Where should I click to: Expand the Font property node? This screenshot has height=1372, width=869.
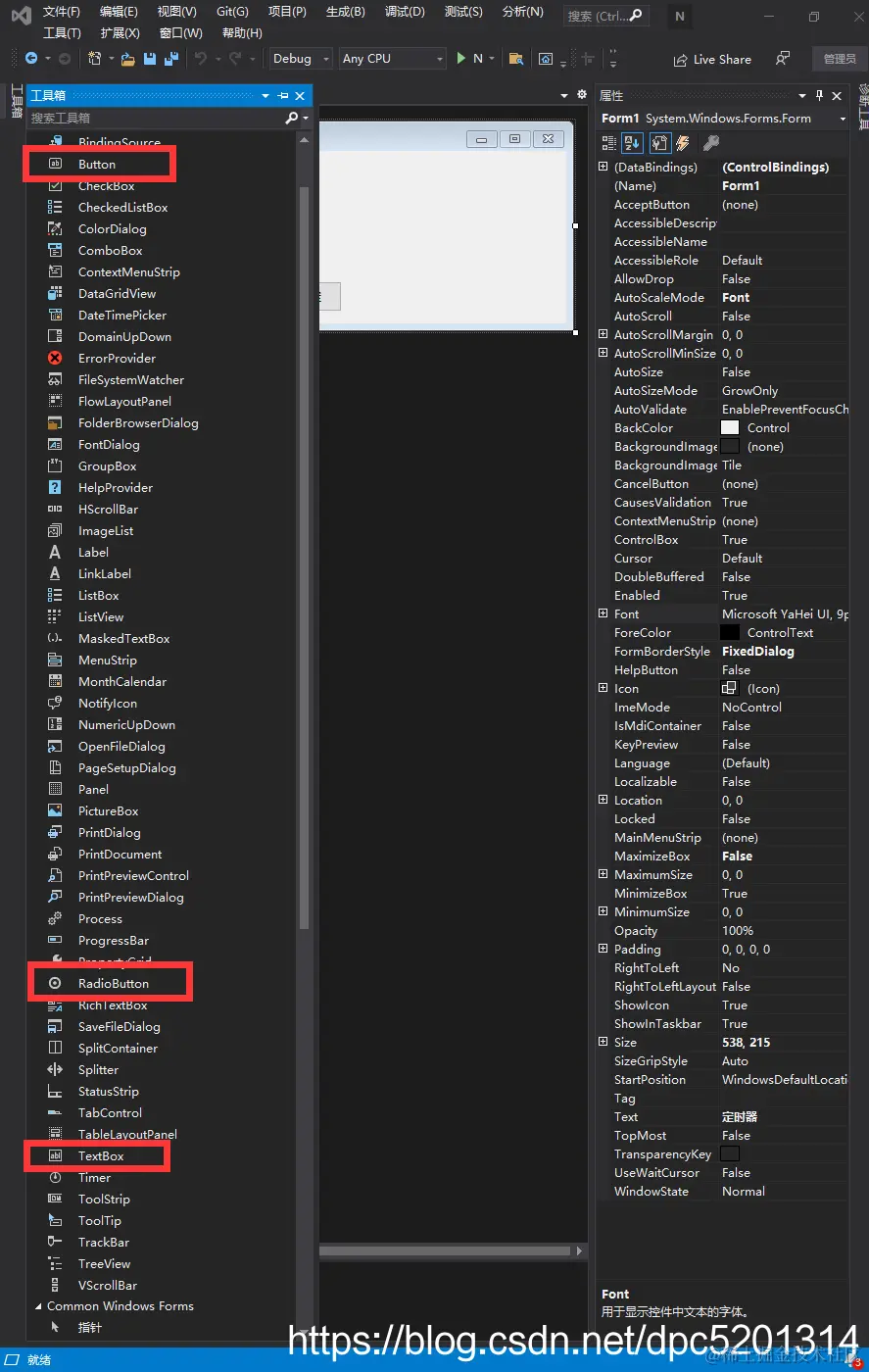tap(603, 614)
